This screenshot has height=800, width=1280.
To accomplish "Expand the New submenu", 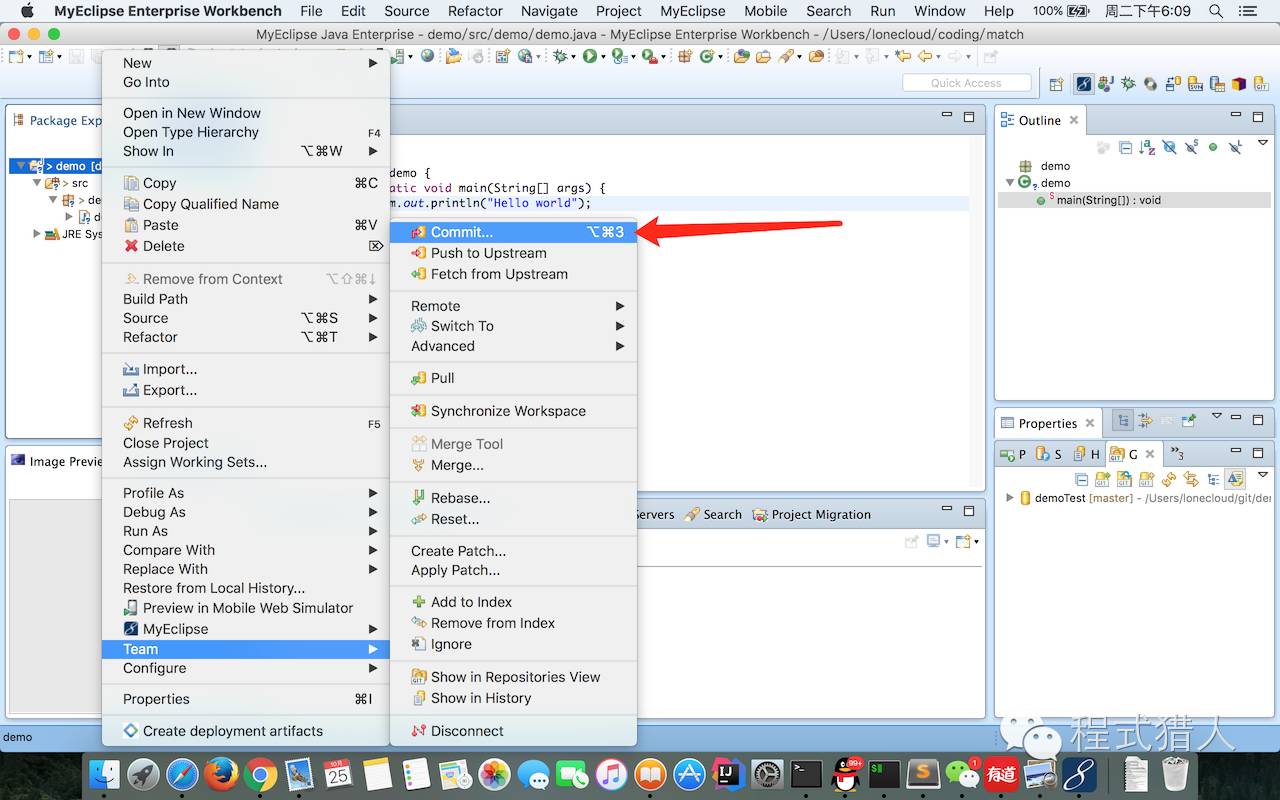I will 246,63.
